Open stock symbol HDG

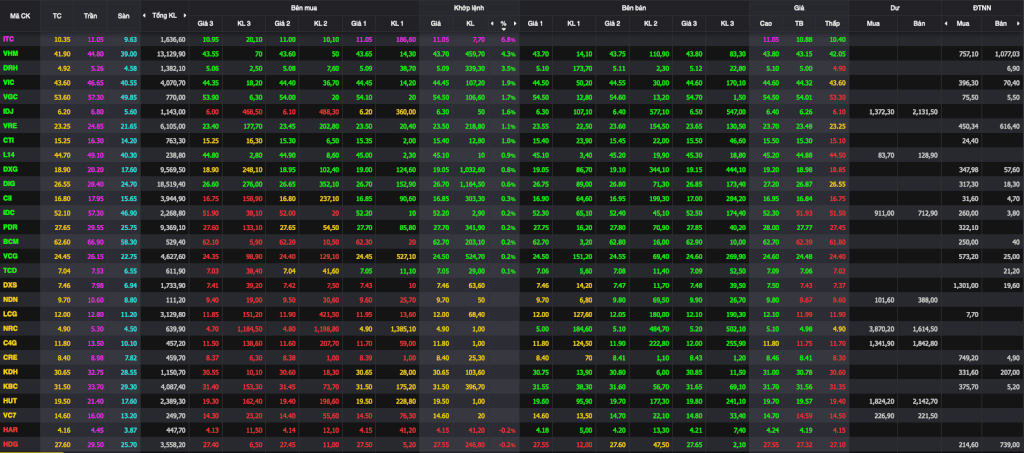(x=9, y=443)
